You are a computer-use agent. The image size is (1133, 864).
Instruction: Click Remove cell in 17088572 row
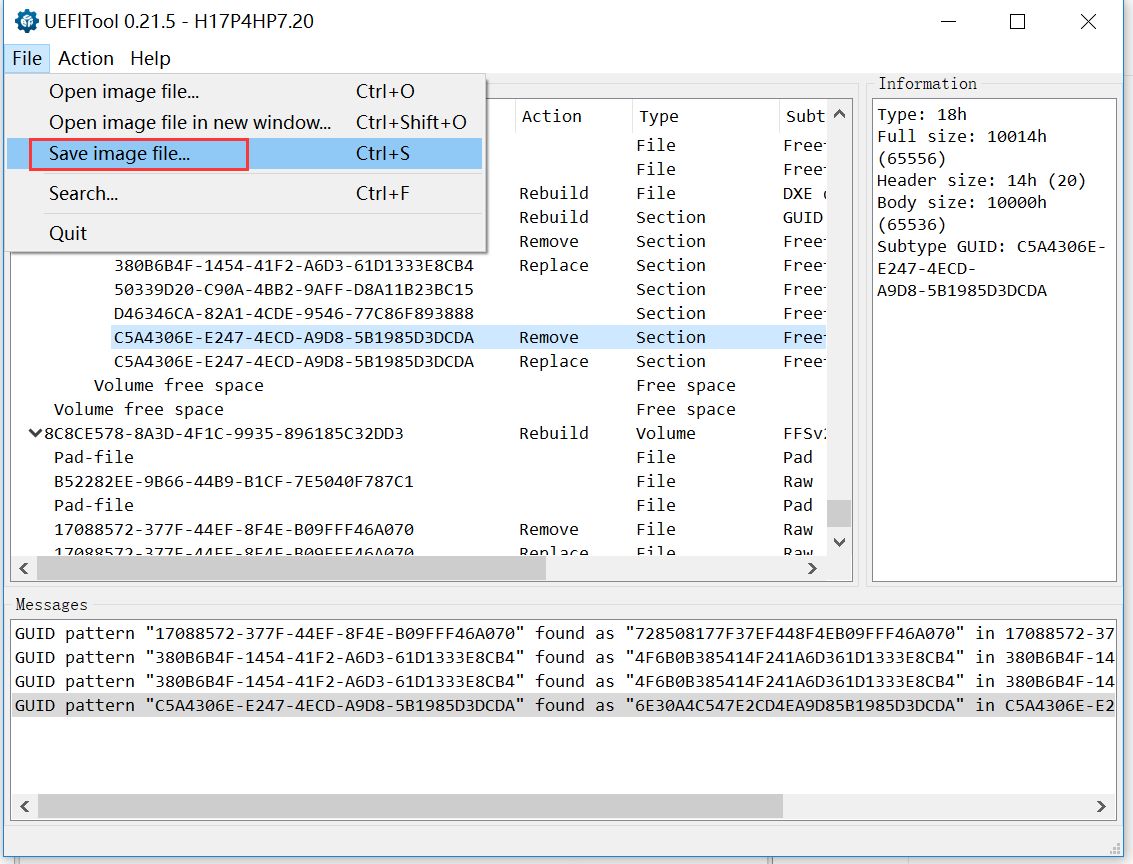pos(548,530)
